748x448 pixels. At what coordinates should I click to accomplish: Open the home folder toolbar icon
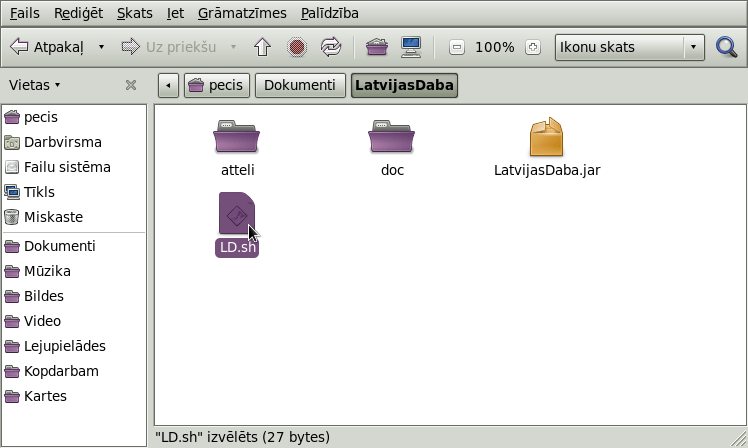(x=377, y=47)
